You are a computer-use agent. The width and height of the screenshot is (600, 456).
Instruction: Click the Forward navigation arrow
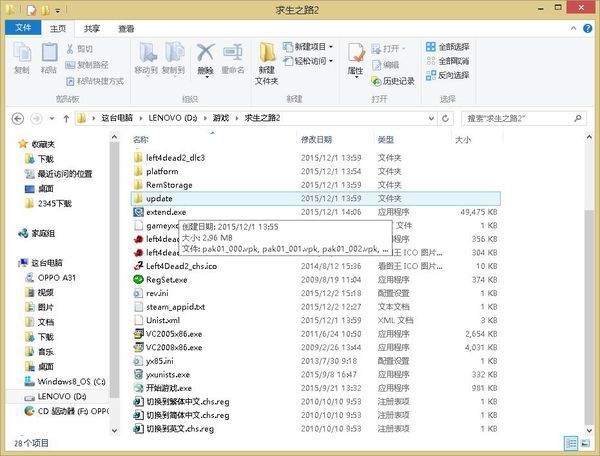click(x=36, y=119)
